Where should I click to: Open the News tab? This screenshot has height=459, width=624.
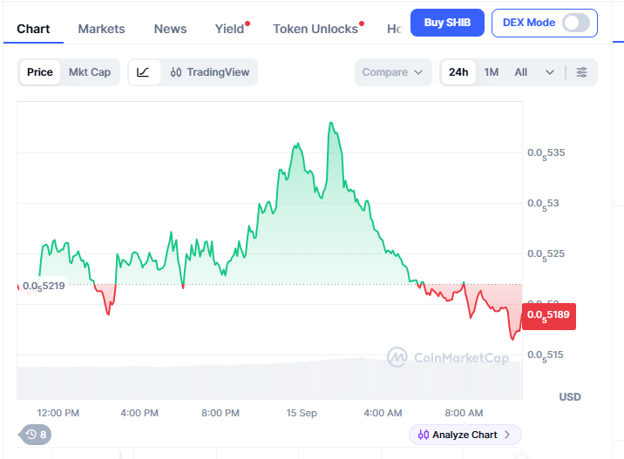tap(170, 29)
